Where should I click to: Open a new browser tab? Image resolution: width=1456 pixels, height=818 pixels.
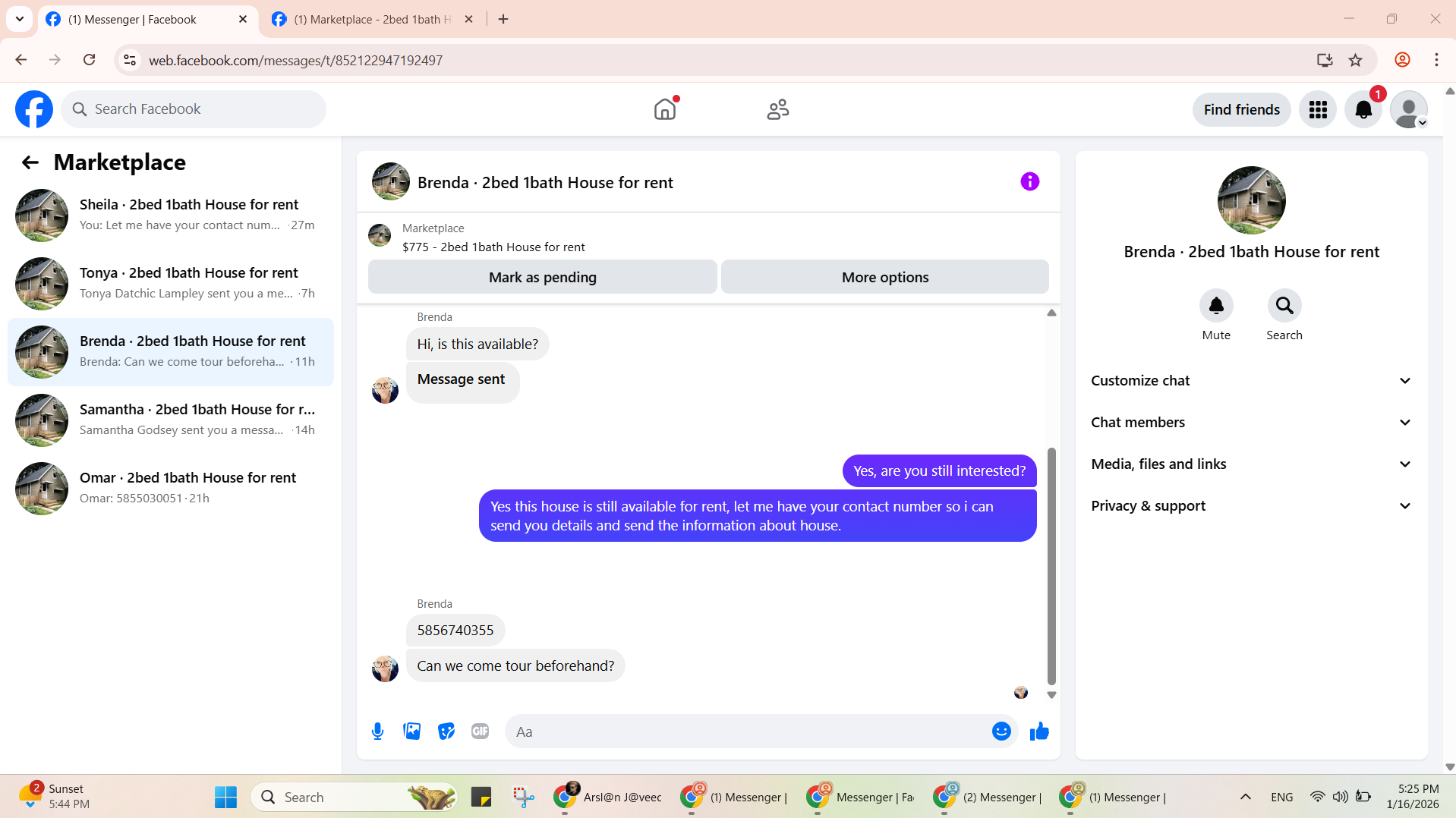point(503,19)
